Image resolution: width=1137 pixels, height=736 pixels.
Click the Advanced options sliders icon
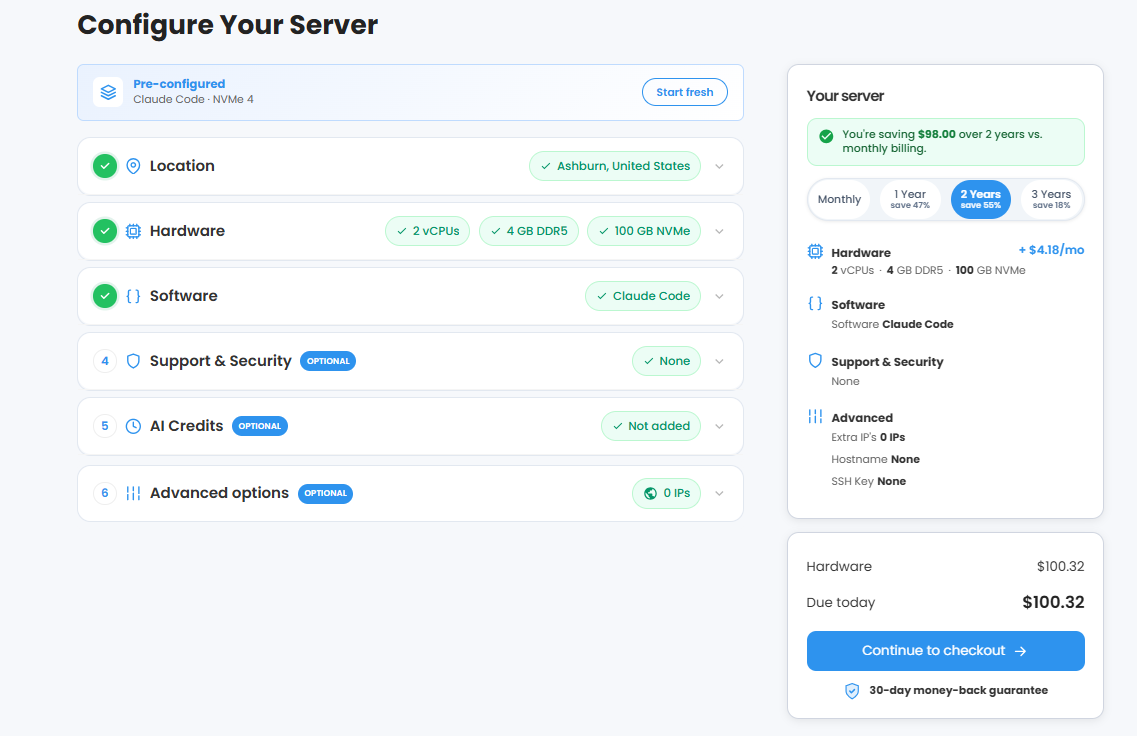click(x=133, y=493)
